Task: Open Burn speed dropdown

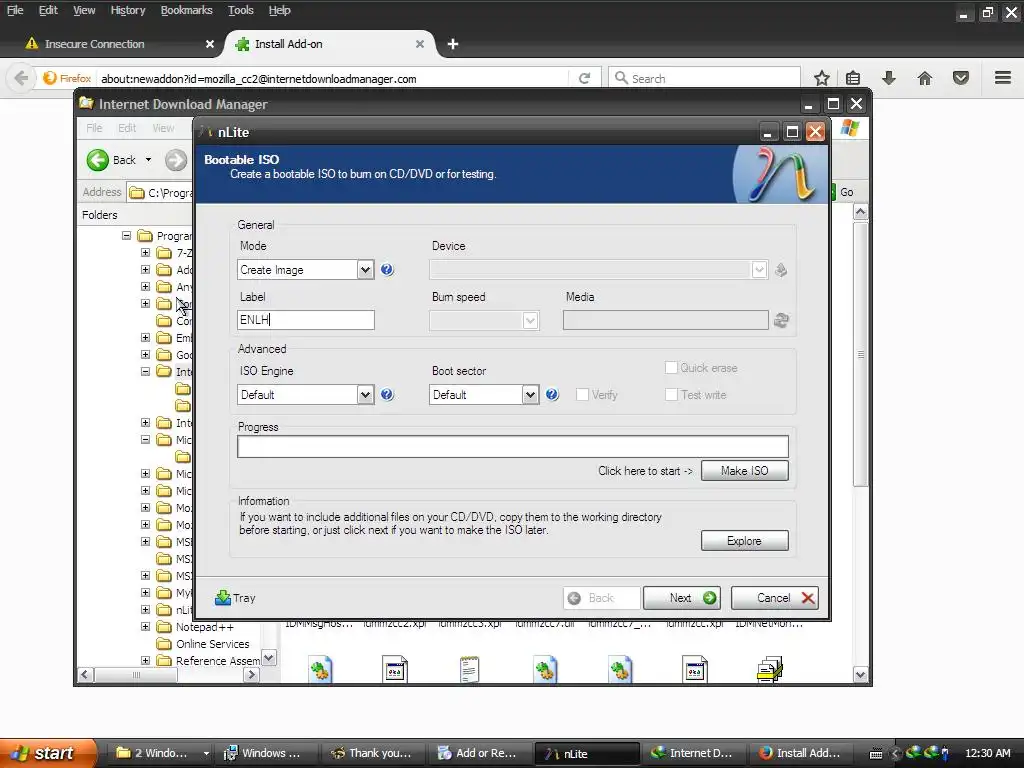Action: 530,321
